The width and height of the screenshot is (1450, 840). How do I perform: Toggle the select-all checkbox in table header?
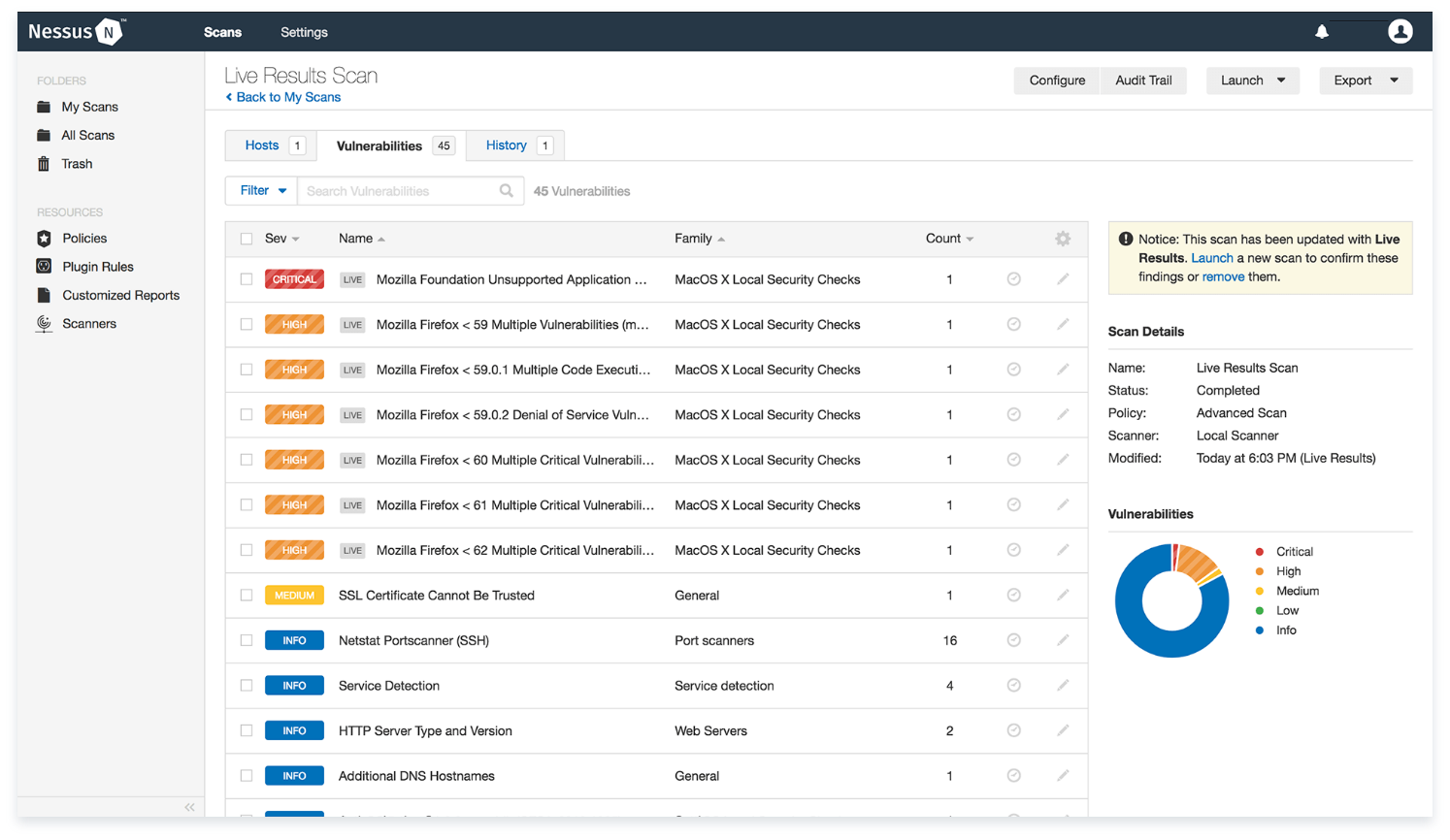coord(247,239)
